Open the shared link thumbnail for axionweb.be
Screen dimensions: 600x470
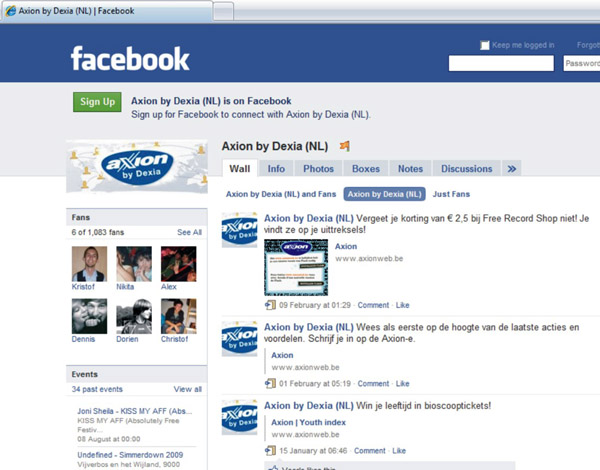[x=296, y=268]
